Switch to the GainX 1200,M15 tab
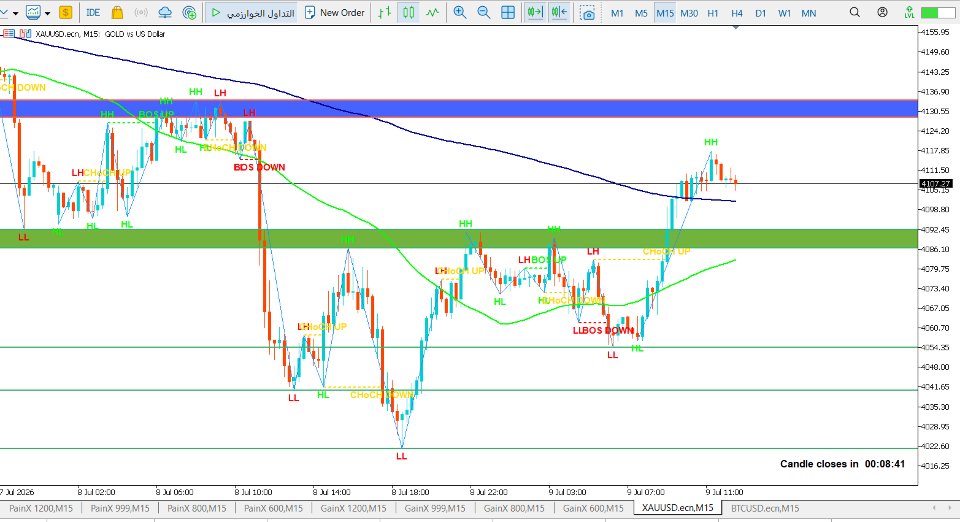960x522 pixels. 353,508
